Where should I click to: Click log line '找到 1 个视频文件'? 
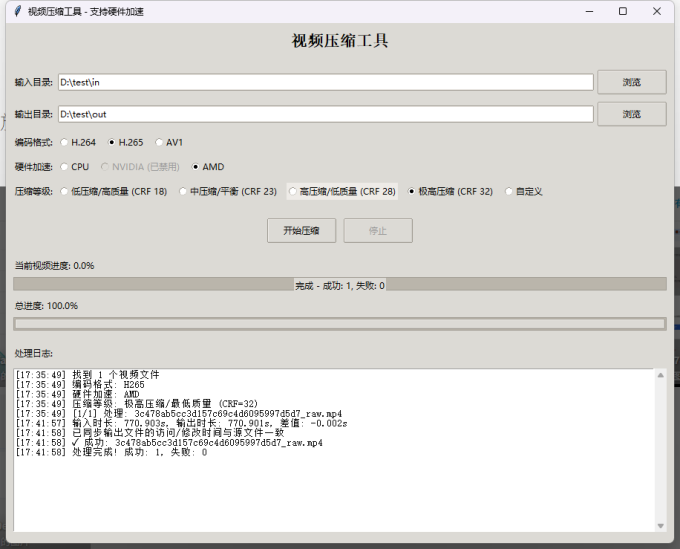coord(87,375)
